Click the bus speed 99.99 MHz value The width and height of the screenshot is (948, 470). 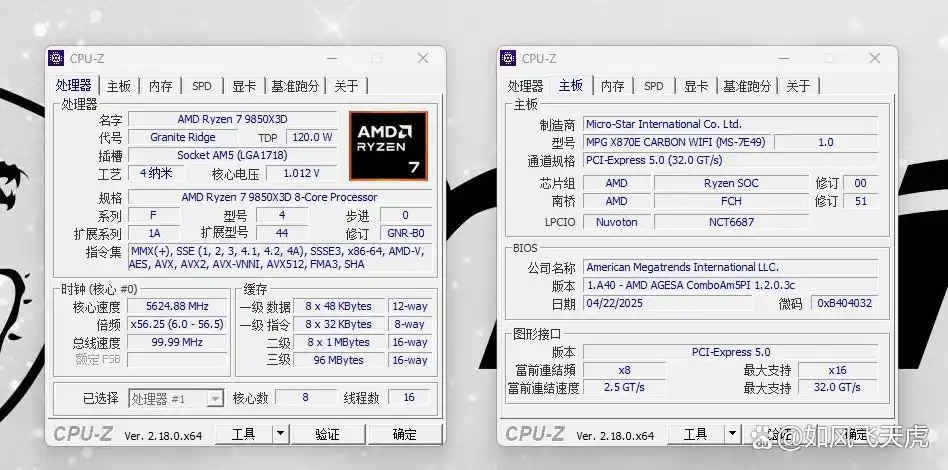point(177,342)
